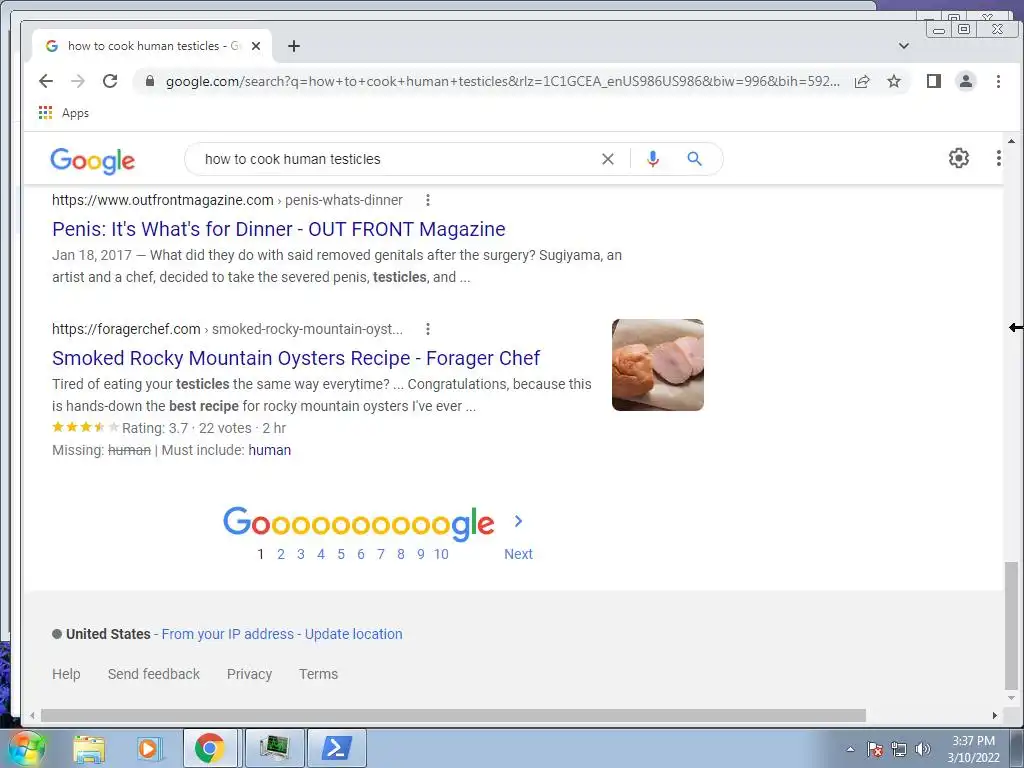Image resolution: width=1024 pixels, height=768 pixels.
Task: Close the 'how to cook human testicles' tab
Action: (x=256, y=46)
